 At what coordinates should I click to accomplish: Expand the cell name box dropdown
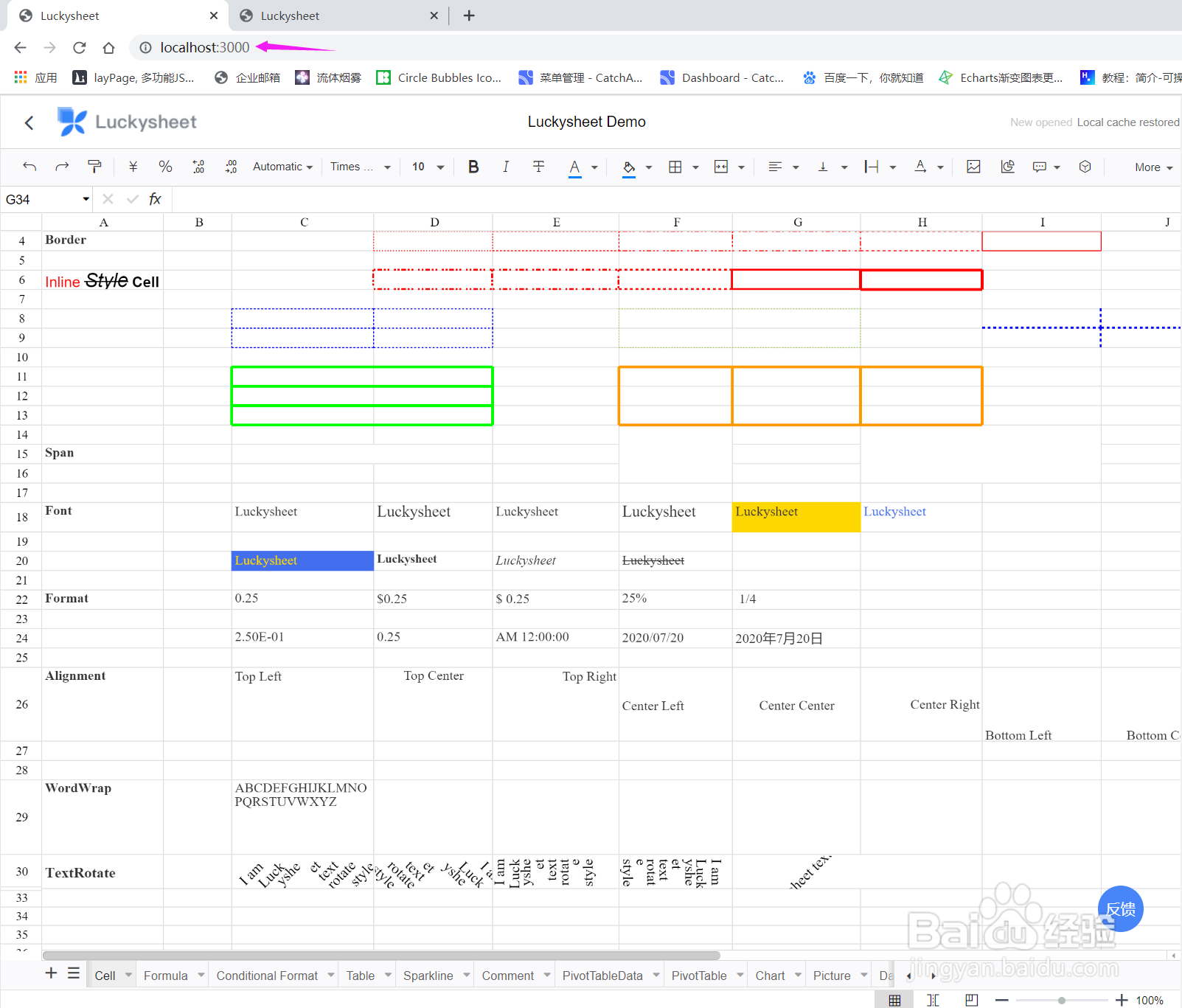tap(86, 199)
